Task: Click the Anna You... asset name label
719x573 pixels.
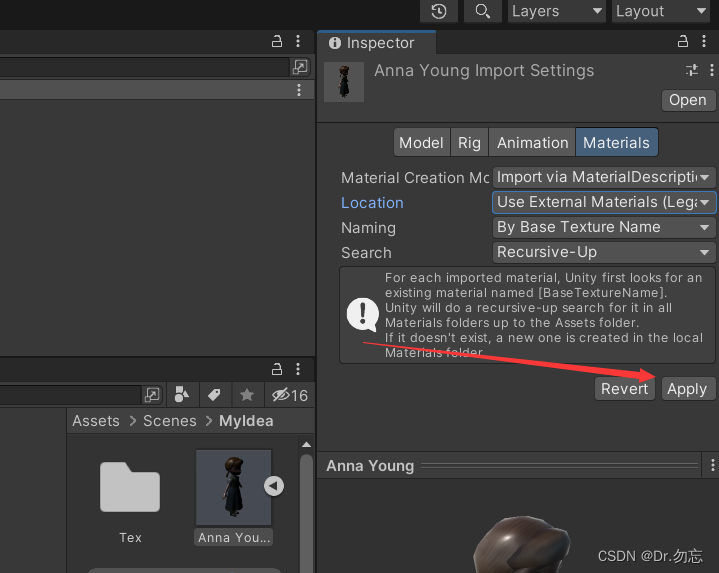Action: [x=234, y=537]
